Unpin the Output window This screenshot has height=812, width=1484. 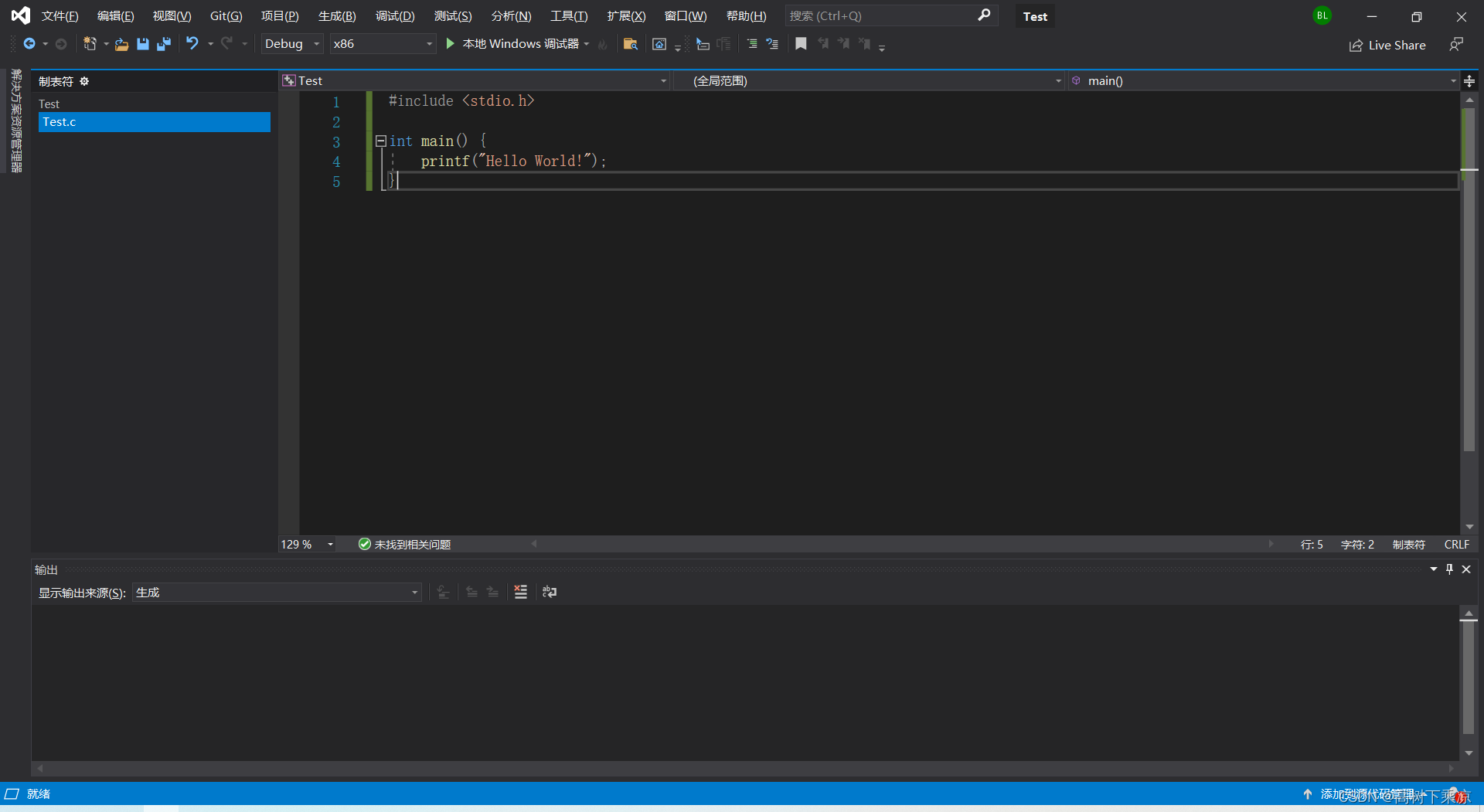pos(1450,569)
